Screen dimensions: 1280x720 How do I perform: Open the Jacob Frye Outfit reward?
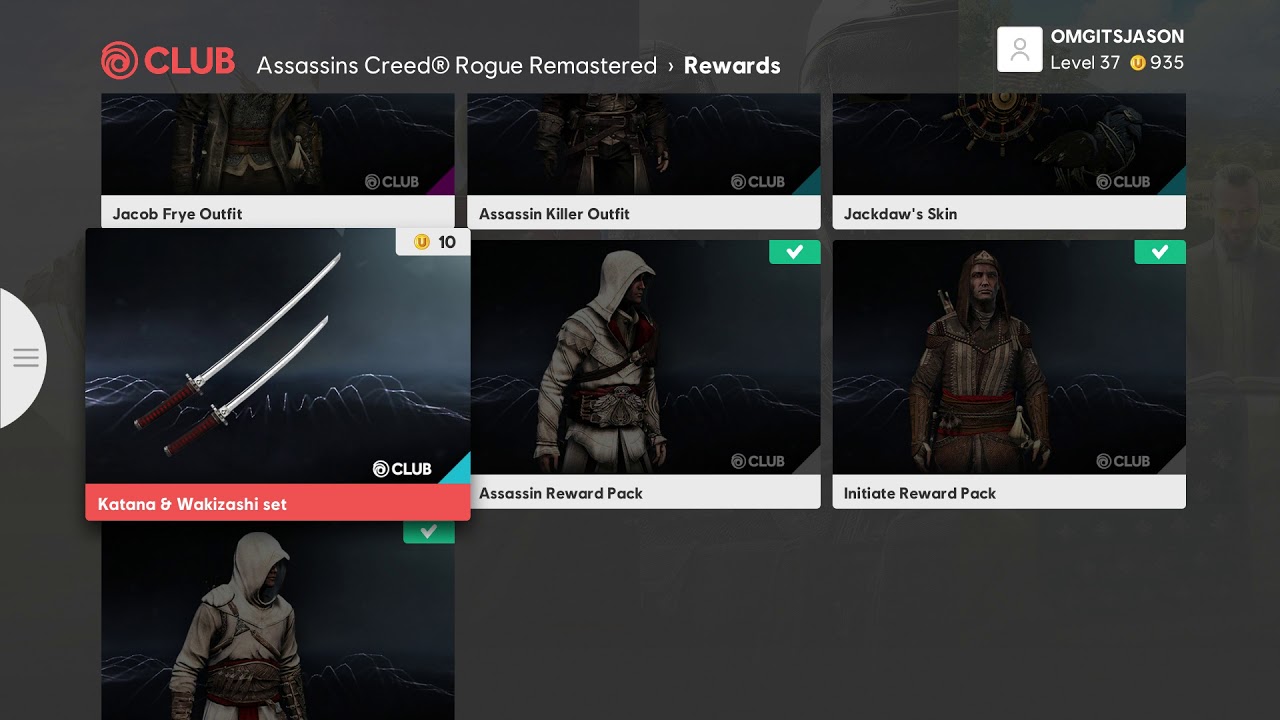pos(278,162)
